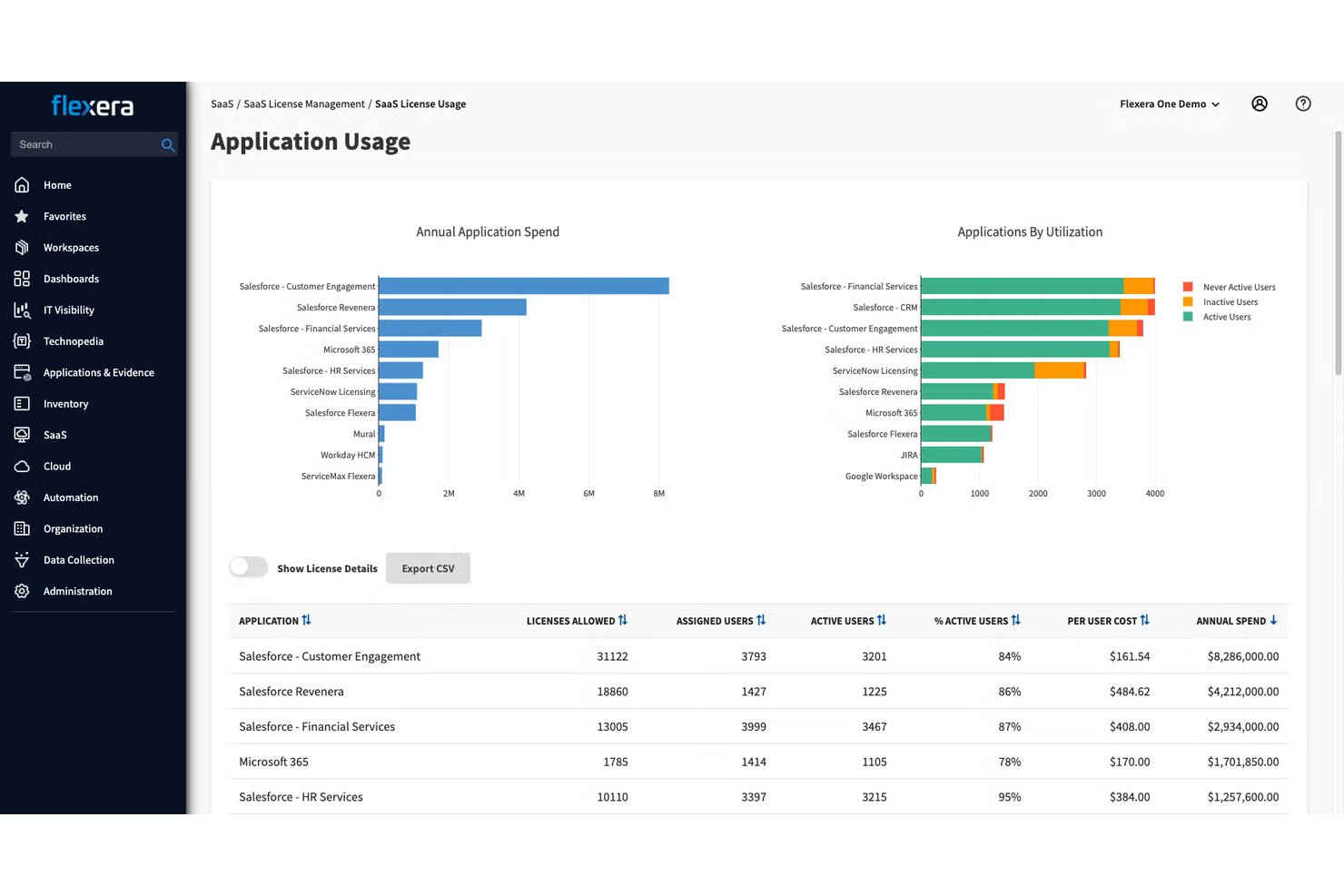Open the help question mark icon
The width and height of the screenshot is (1344, 896).
[x=1303, y=103]
